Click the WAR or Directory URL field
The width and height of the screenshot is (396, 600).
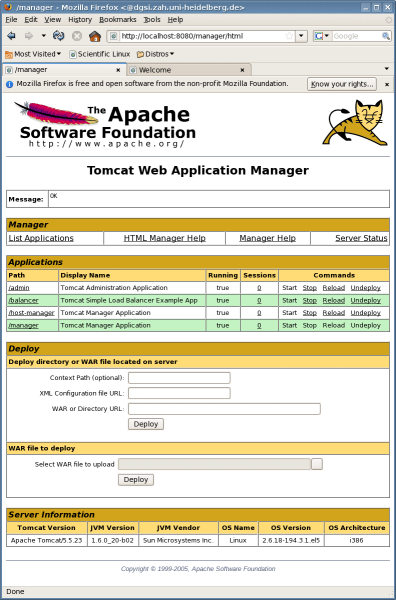[224, 409]
